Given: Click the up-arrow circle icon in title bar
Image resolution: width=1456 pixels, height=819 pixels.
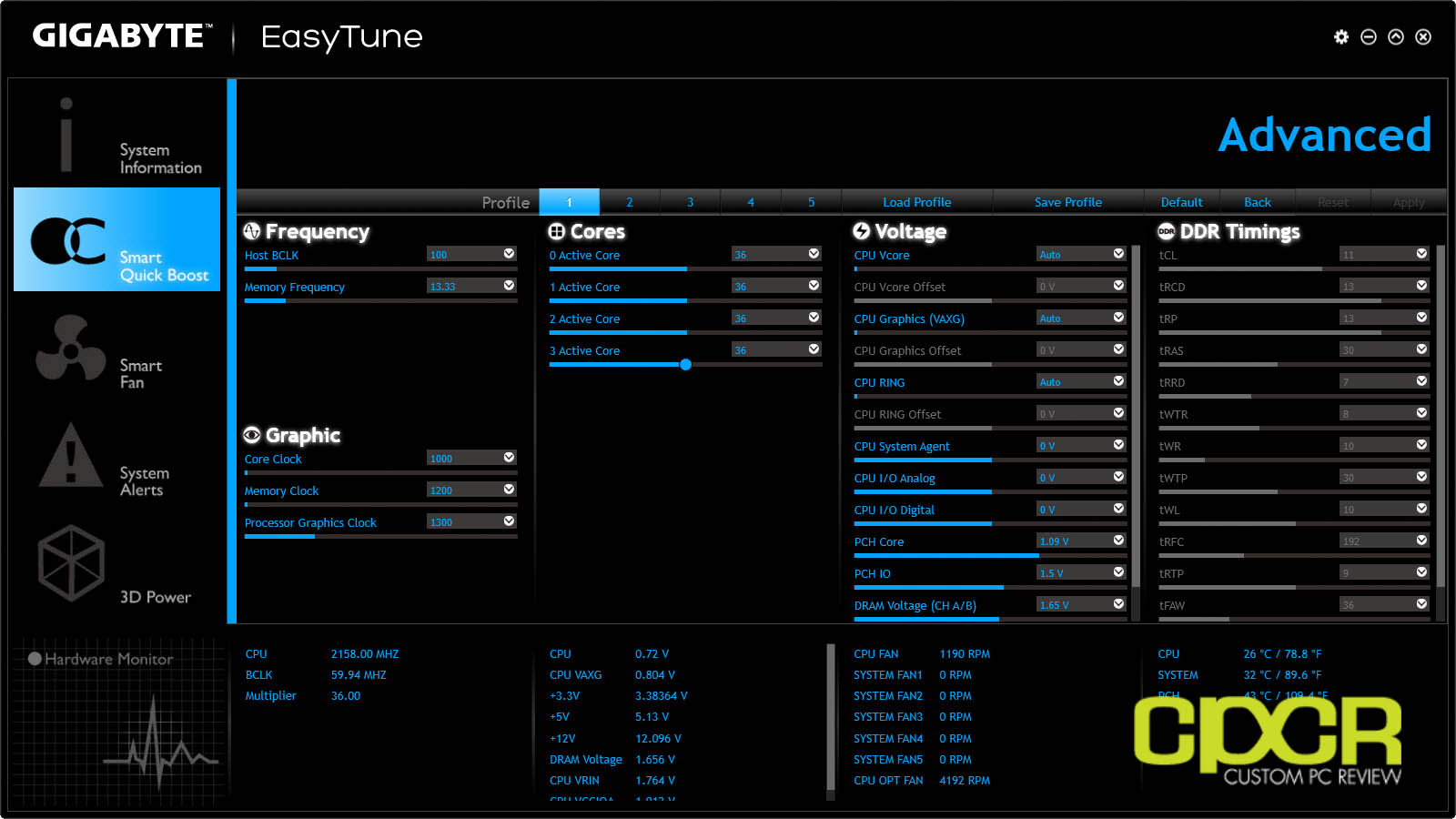Looking at the screenshot, I should click(1396, 36).
